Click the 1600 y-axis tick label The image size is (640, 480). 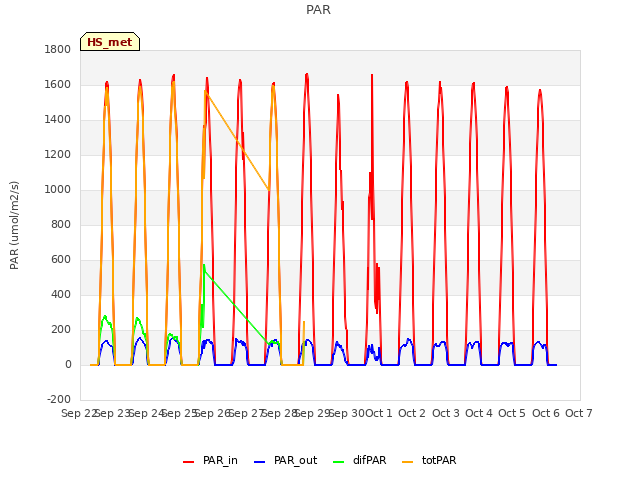point(58,84)
